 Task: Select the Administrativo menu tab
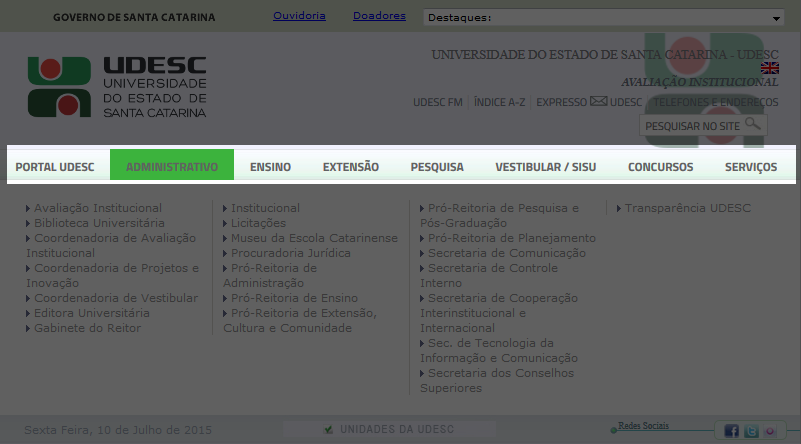[x=172, y=165]
